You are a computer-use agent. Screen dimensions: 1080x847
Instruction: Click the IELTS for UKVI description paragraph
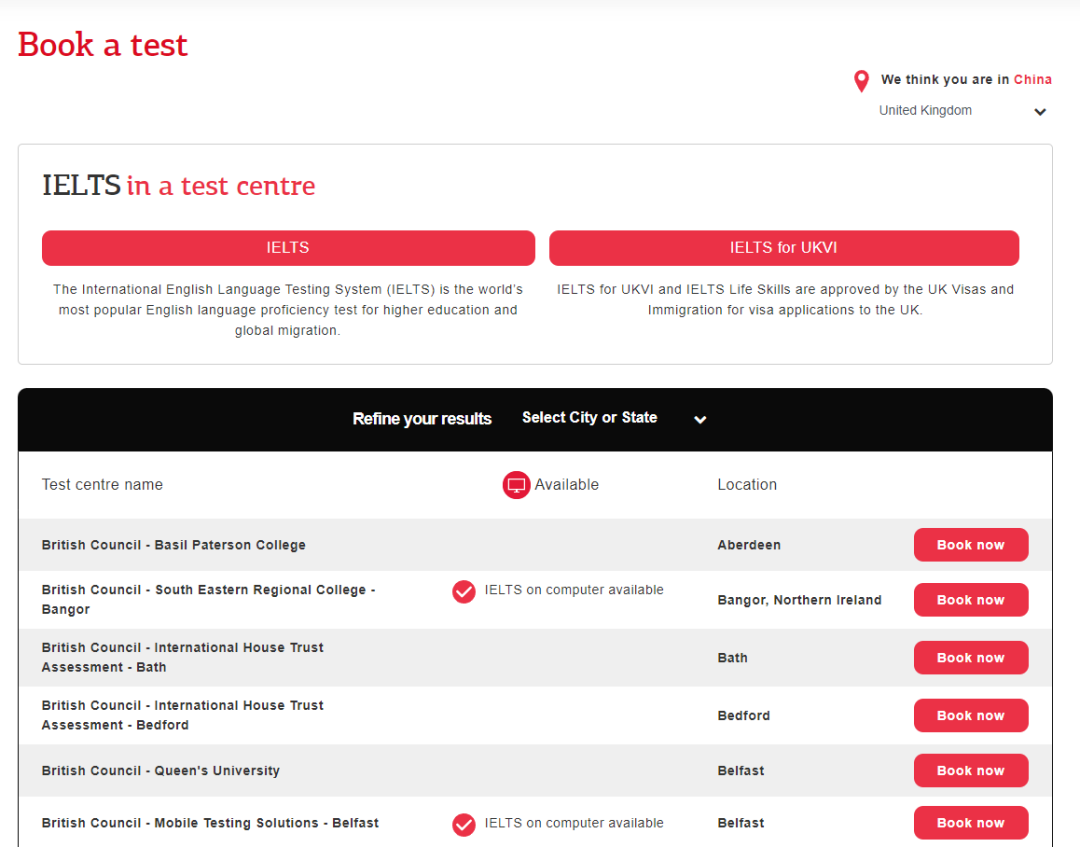[785, 300]
